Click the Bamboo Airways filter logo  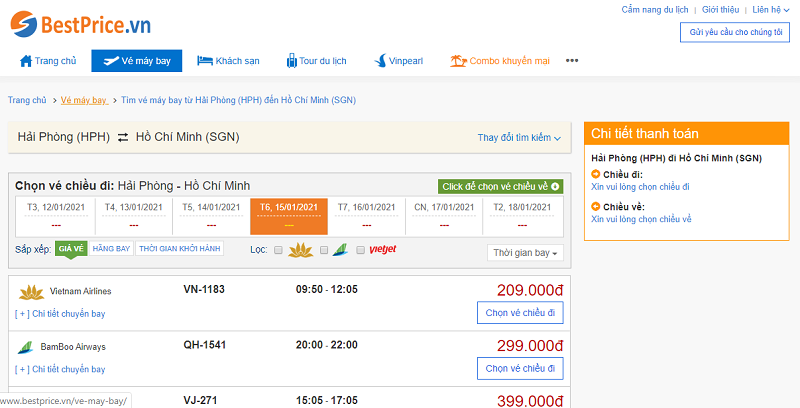coord(340,250)
